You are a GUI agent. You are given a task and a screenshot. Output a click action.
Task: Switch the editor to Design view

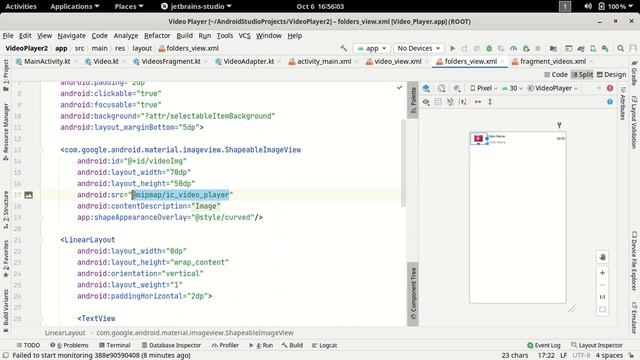pyautogui.click(x=611, y=74)
